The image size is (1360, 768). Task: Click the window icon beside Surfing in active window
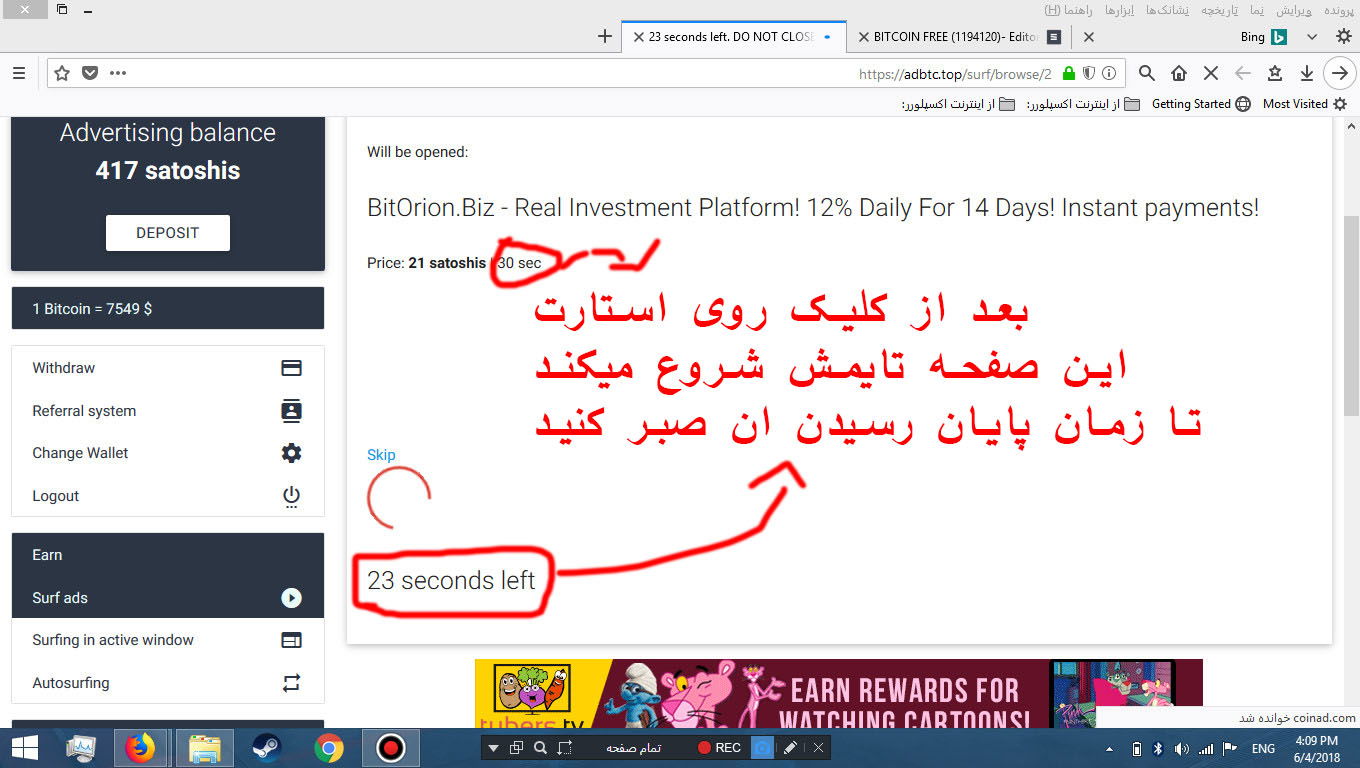click(x=291, y=640)
